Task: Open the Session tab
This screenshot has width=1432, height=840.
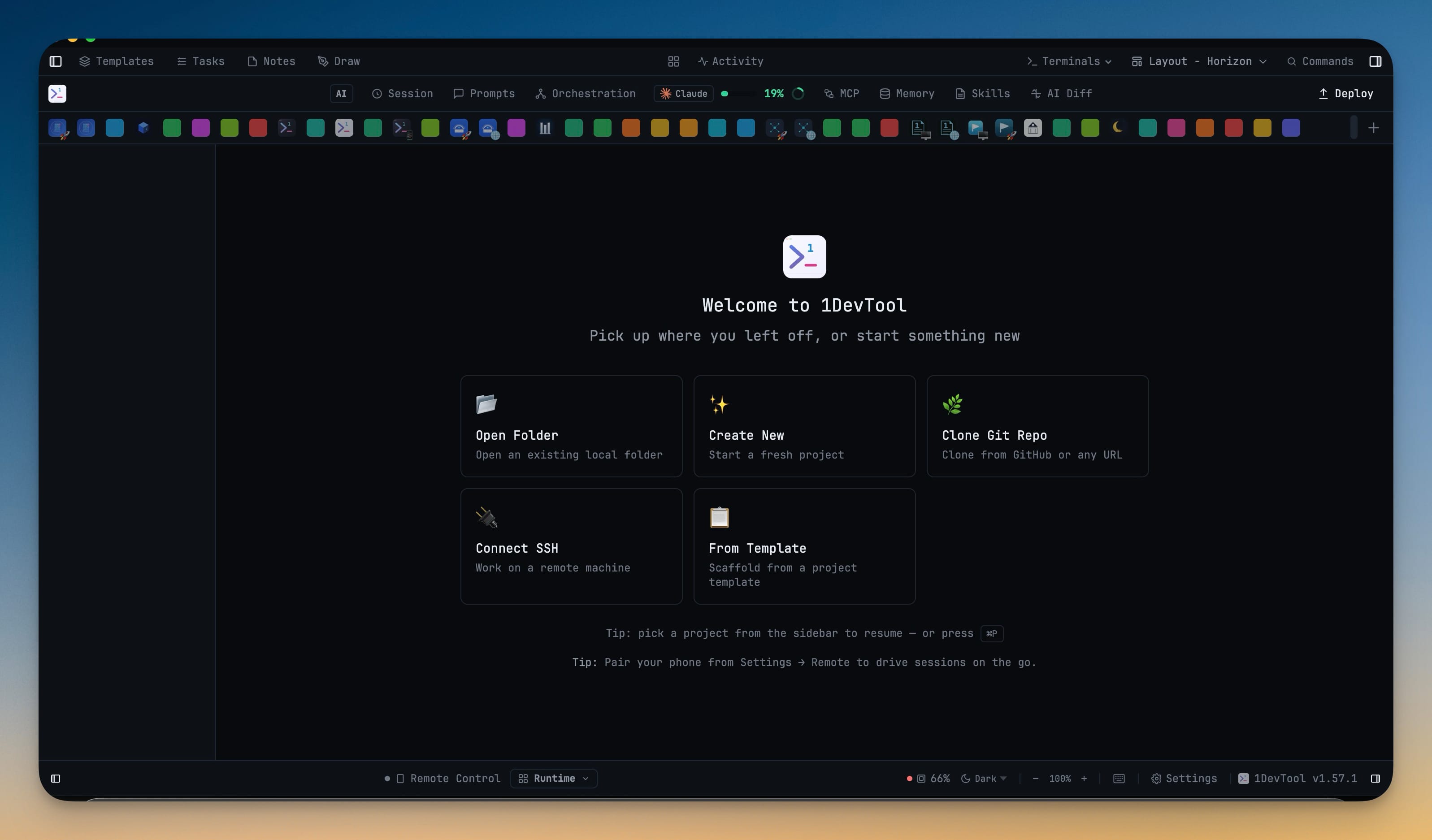Action: coord(402,94)
